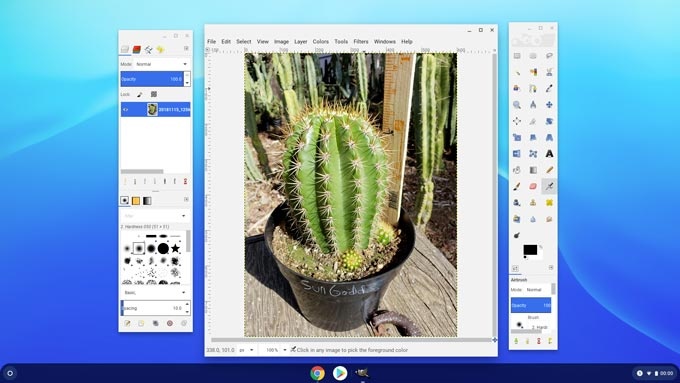This screenshot has width=680, height=383.
Task: Open the layers dock tab configuration menu
Action: pos(186,48)
